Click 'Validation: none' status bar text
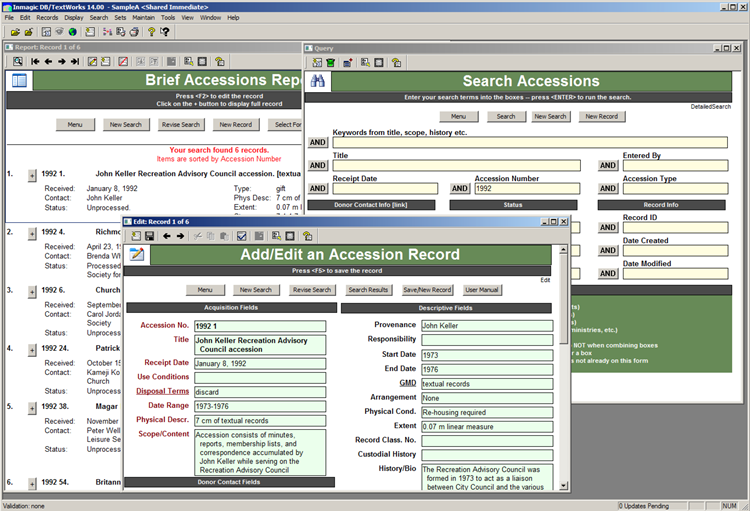The image size is (750, 511). (23, 506)
